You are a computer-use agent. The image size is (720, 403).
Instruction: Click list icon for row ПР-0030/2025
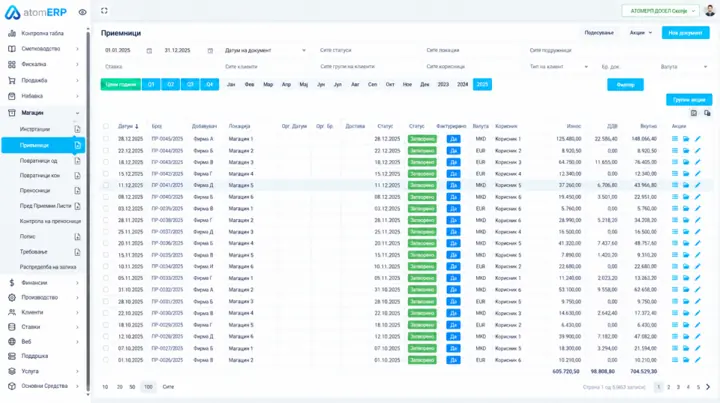click(x=675, y=313)
